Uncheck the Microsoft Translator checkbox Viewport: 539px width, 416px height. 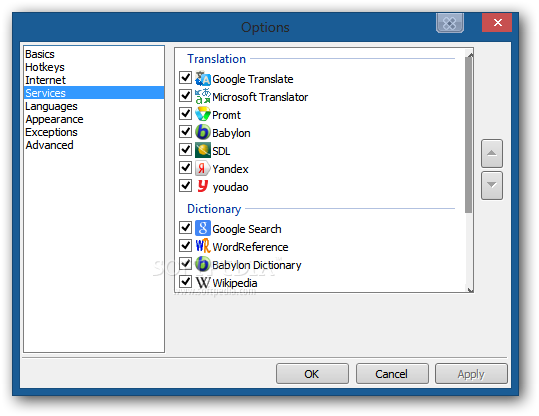click(x=186, y=95)
